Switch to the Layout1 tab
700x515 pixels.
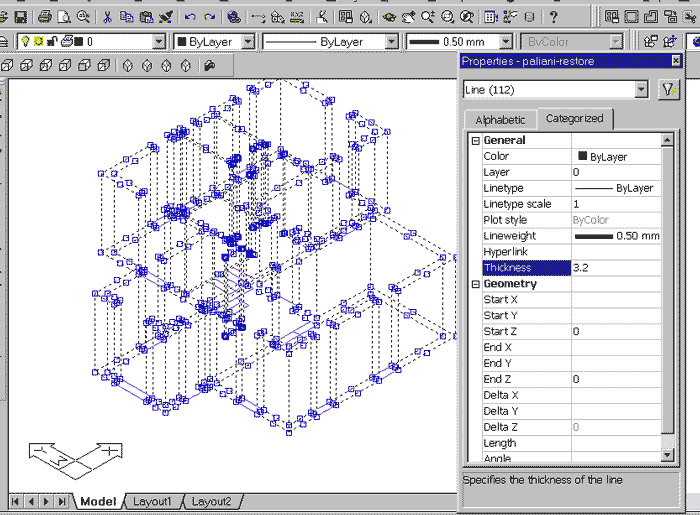point(153,501)
